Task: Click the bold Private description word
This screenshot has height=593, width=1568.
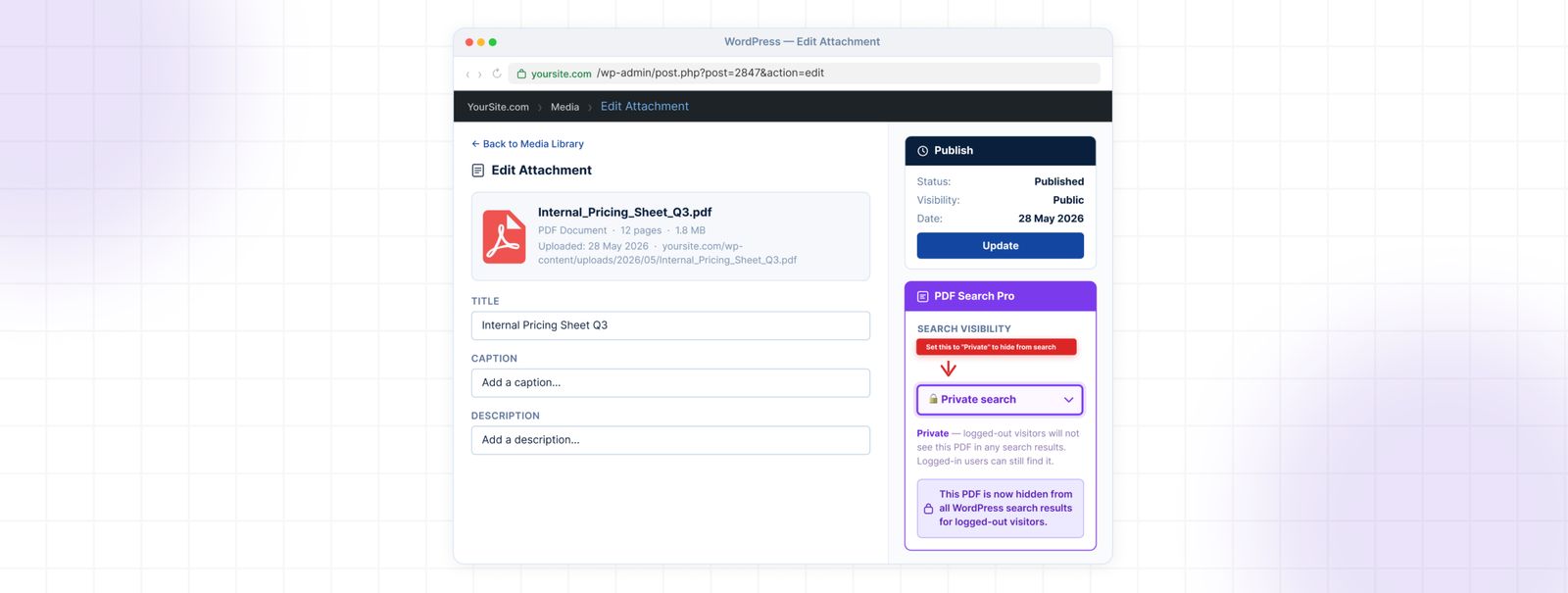Action: [x=932, y=433]
